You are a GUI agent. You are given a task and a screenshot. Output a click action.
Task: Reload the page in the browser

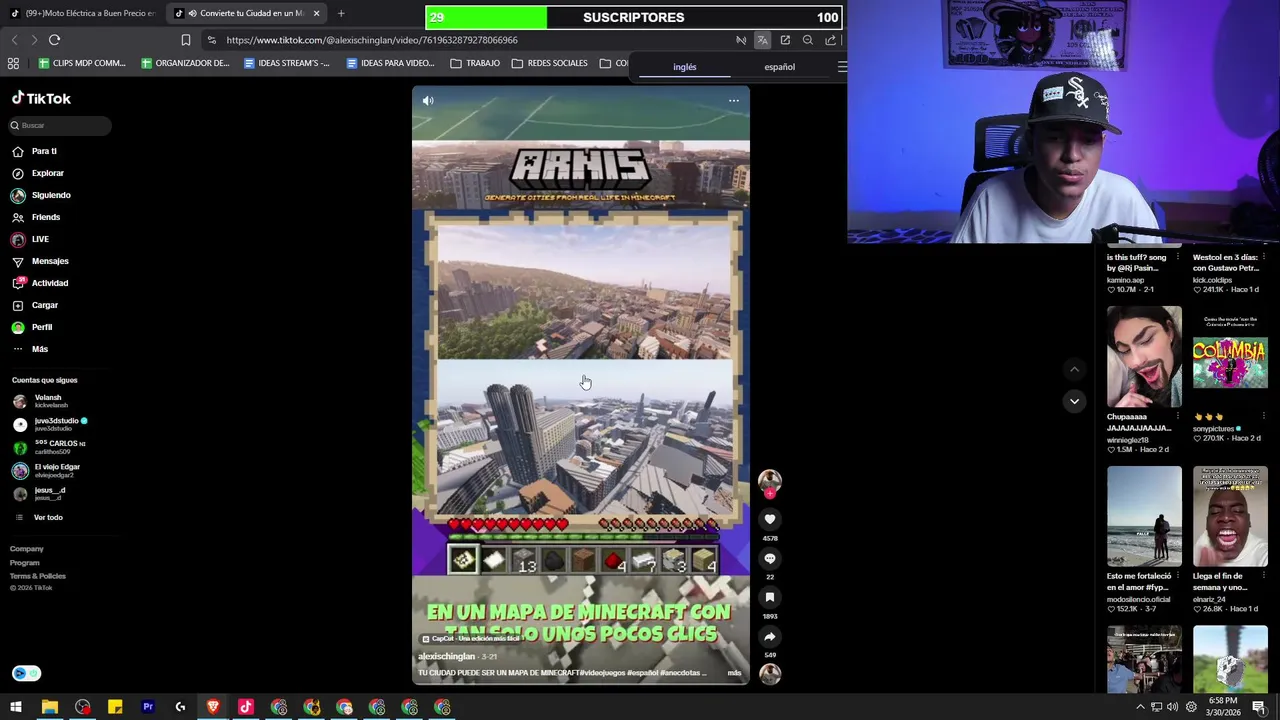[x=54, y=40]
